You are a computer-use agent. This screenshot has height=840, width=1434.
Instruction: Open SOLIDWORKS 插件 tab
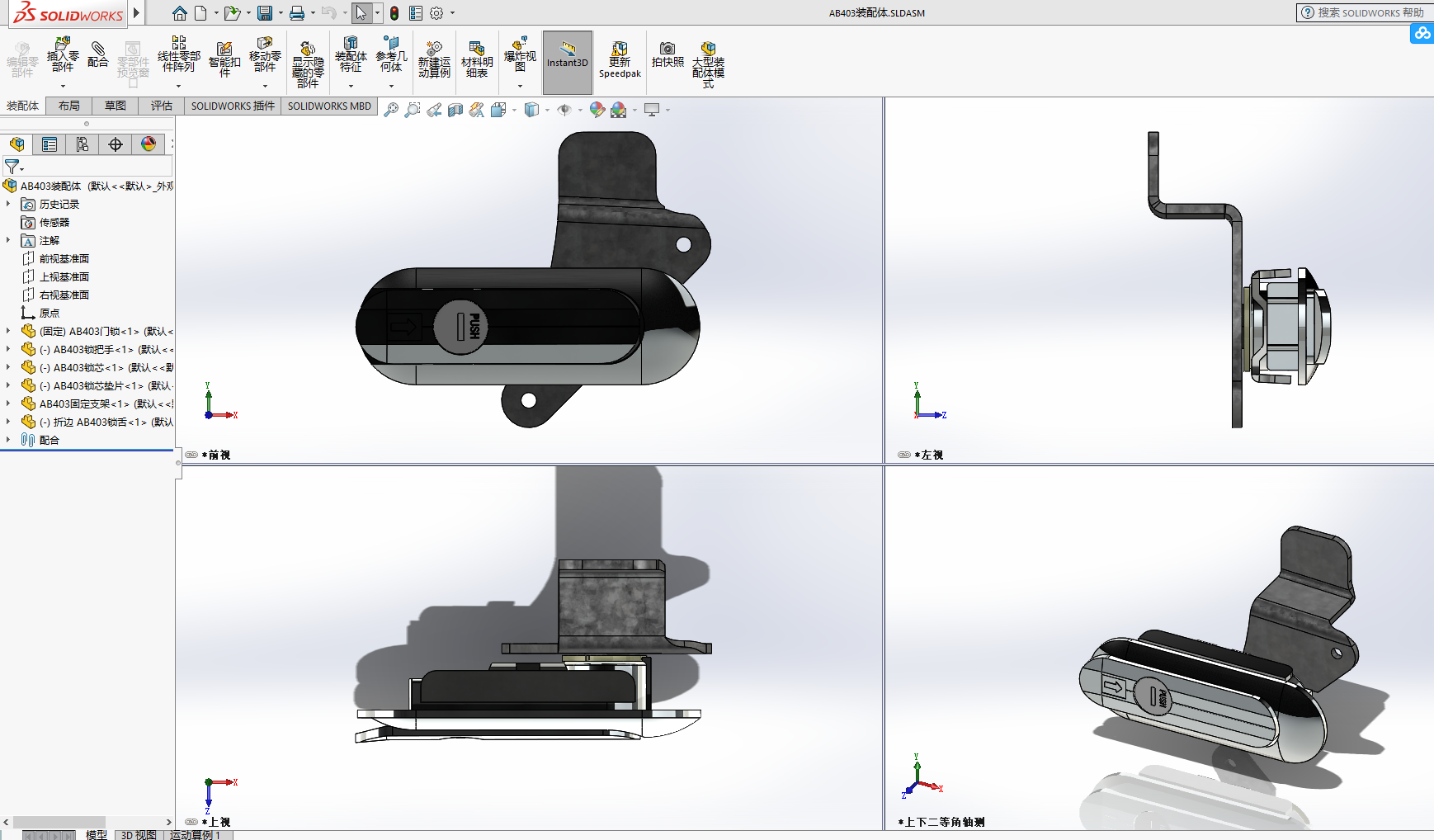click(x=233, y=106)
